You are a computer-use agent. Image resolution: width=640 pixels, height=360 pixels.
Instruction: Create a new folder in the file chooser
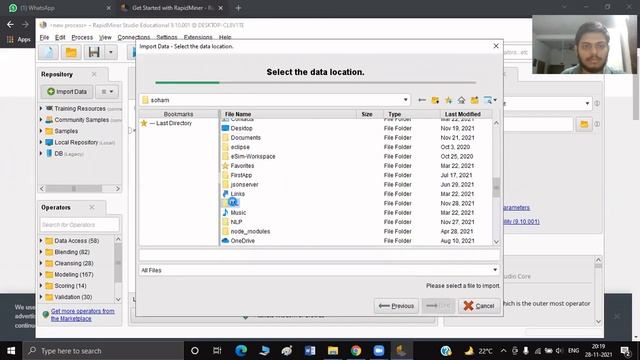[x=435, y=100]
